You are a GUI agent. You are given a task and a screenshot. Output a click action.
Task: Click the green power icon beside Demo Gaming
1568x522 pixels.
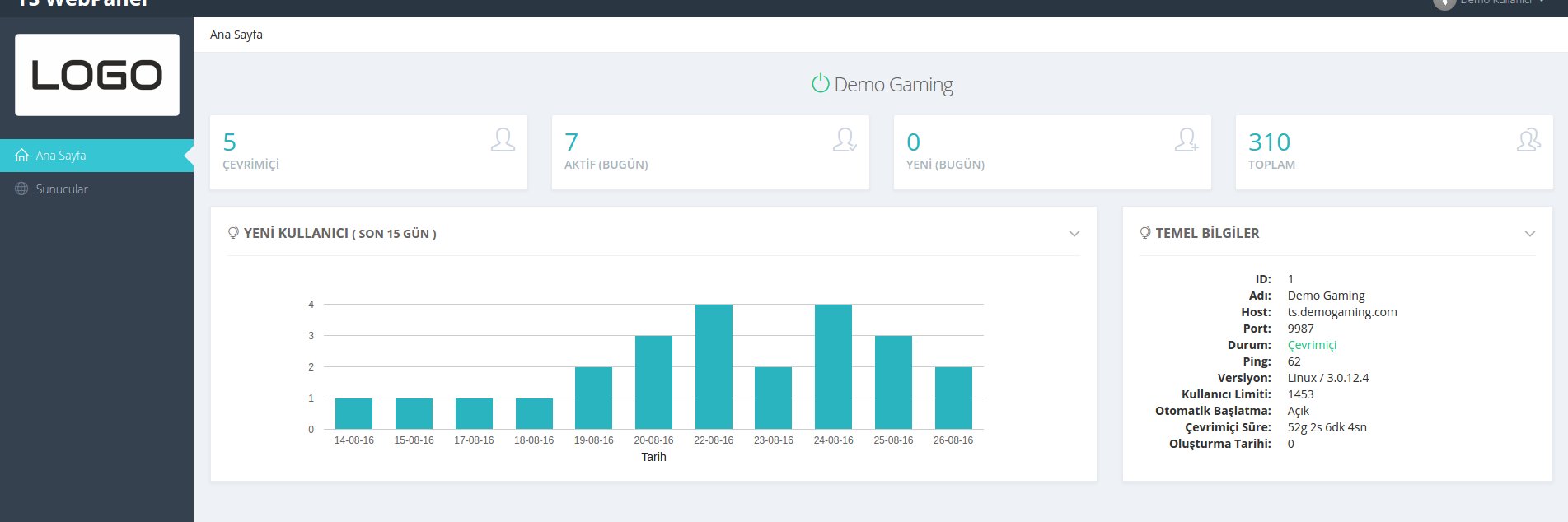click(x=821, y=84)
